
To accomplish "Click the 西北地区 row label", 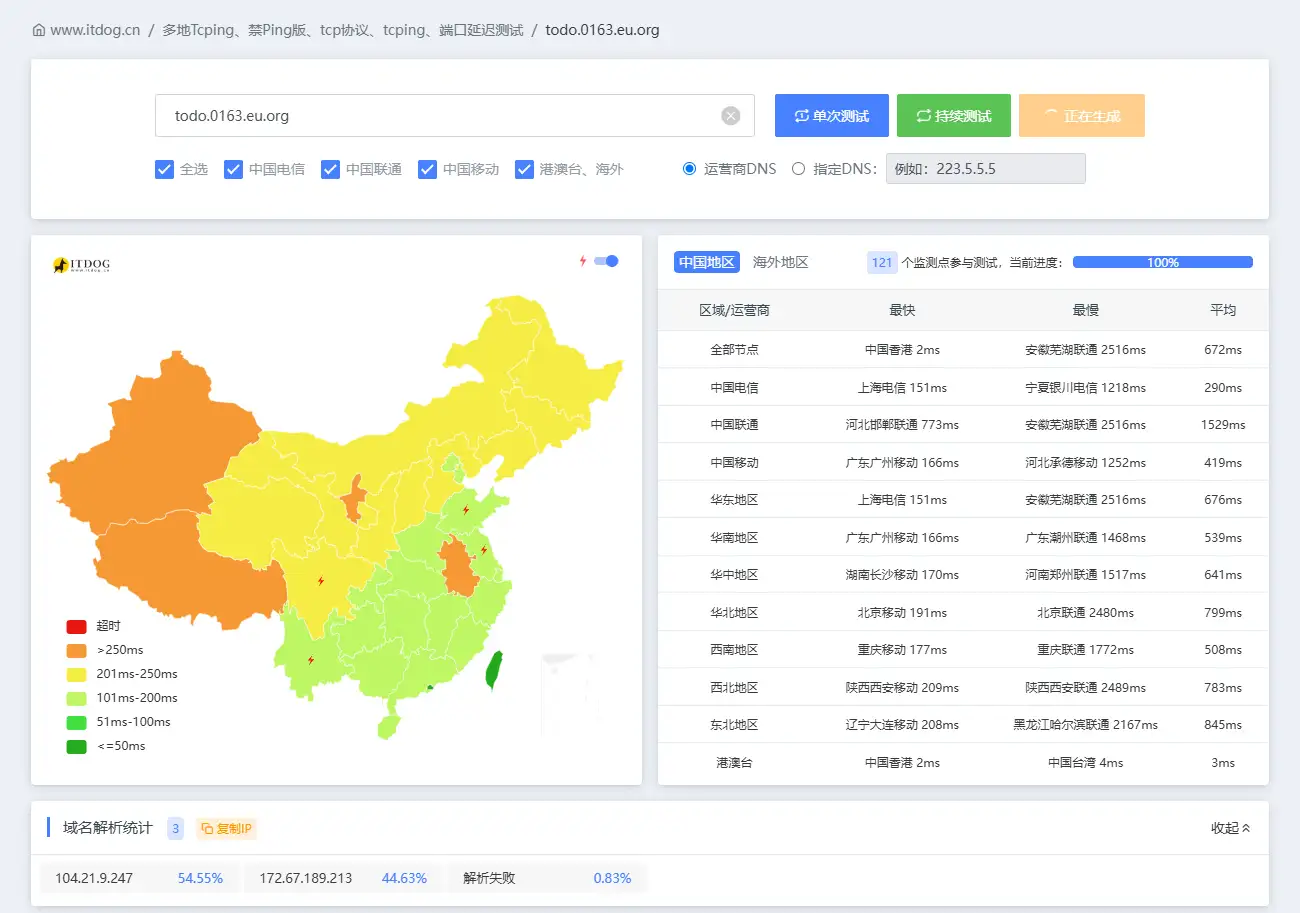I will coord(735,688).
